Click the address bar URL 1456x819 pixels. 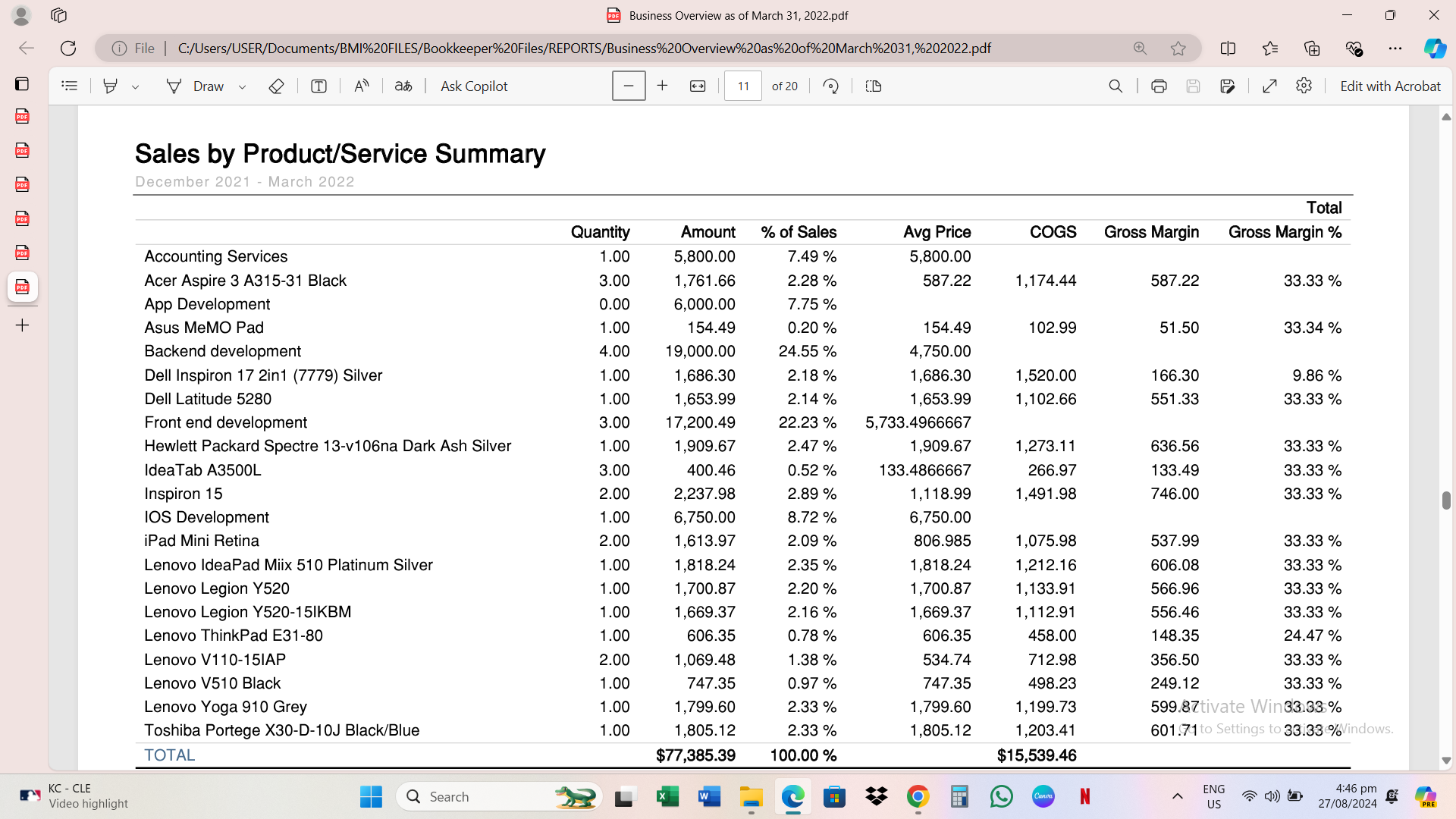click(584, 48)
